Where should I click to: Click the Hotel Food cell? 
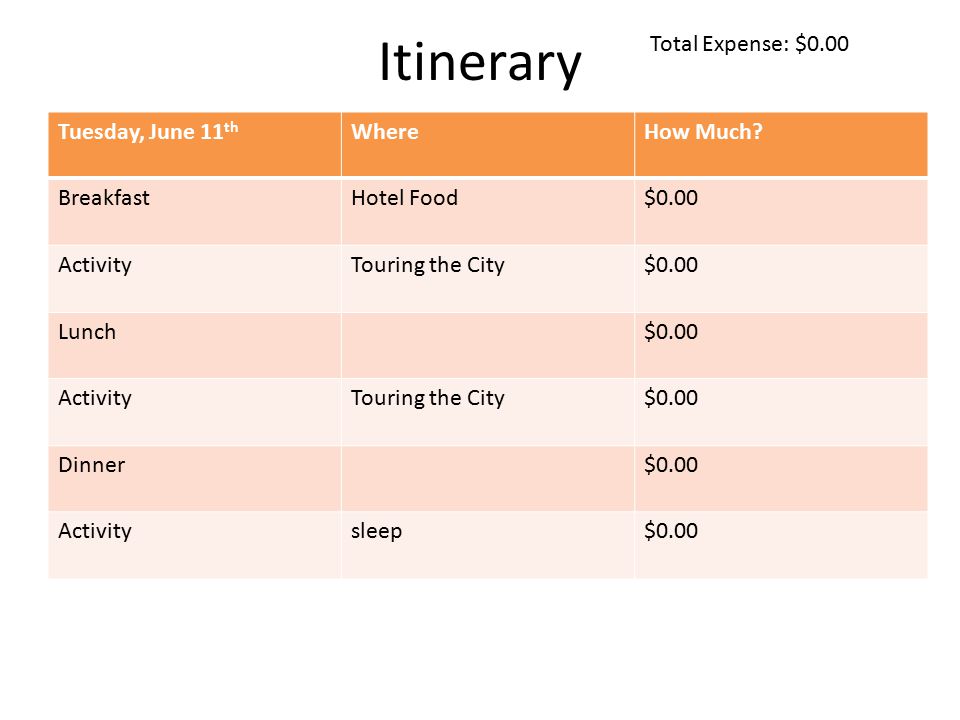point(487,211)
